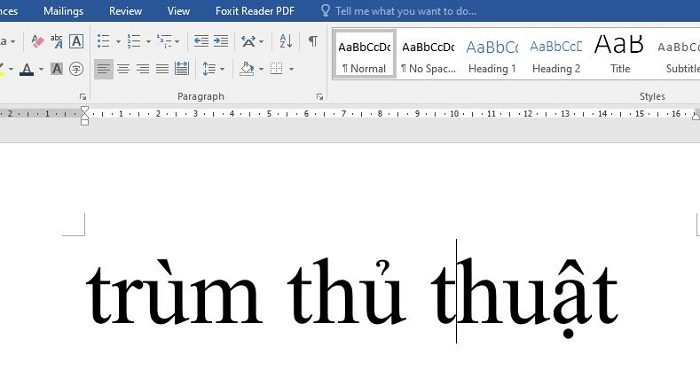Toggle Show/Hide paragraph marks
This screenshot has width=700, height=375.
click(x=313, y=42)
